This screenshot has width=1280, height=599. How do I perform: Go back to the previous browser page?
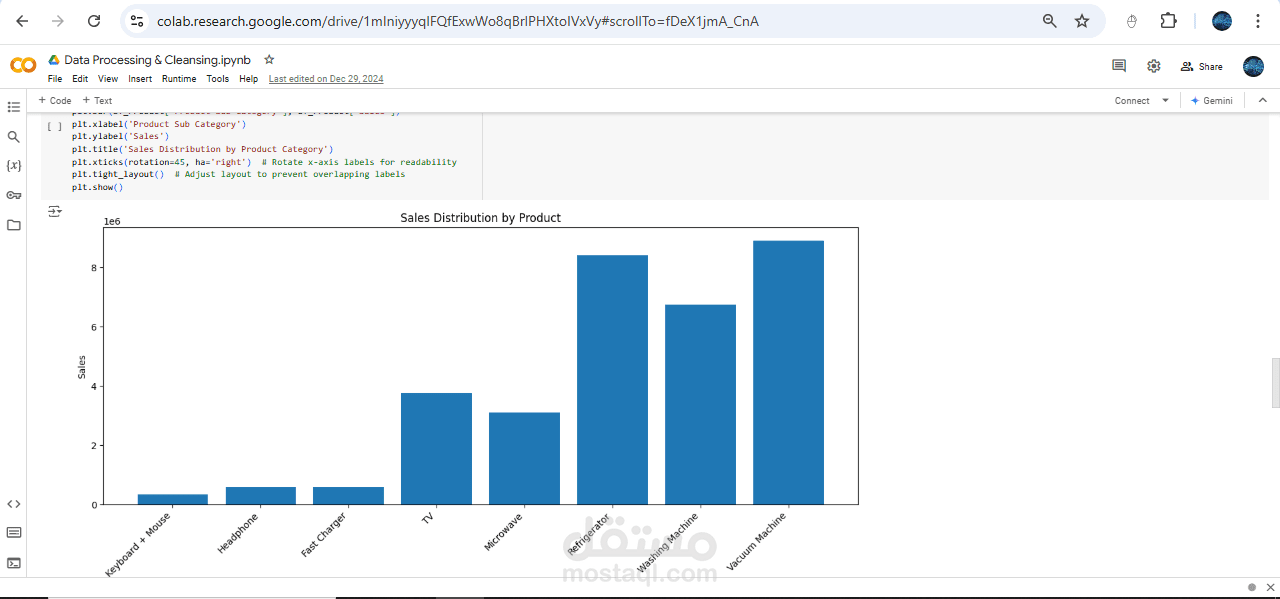(x=22, y=21)
